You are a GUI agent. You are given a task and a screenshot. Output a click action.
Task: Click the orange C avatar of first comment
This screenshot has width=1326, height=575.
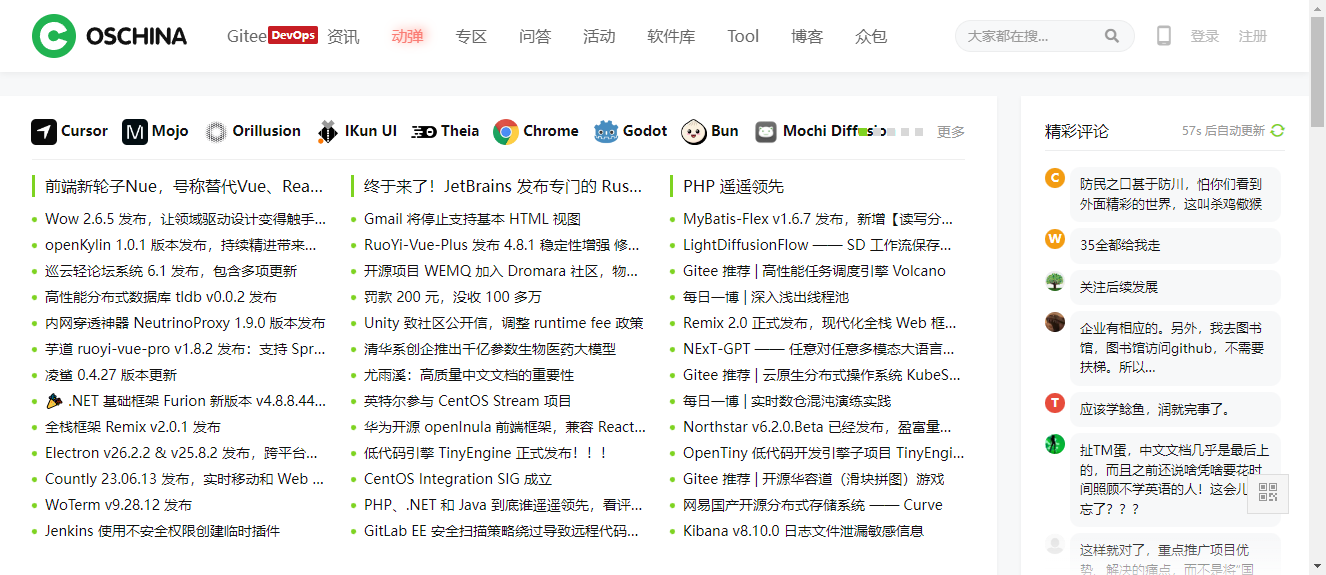(1055, 179)
